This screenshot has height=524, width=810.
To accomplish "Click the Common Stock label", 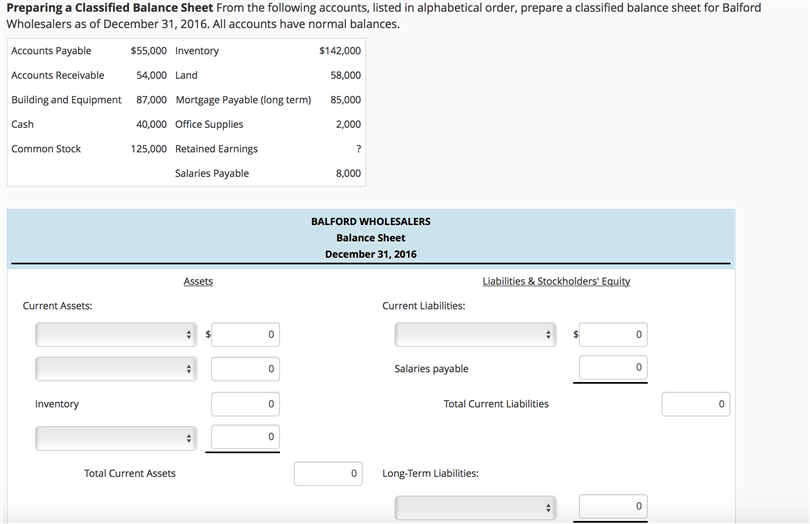I will coord(46,149).
